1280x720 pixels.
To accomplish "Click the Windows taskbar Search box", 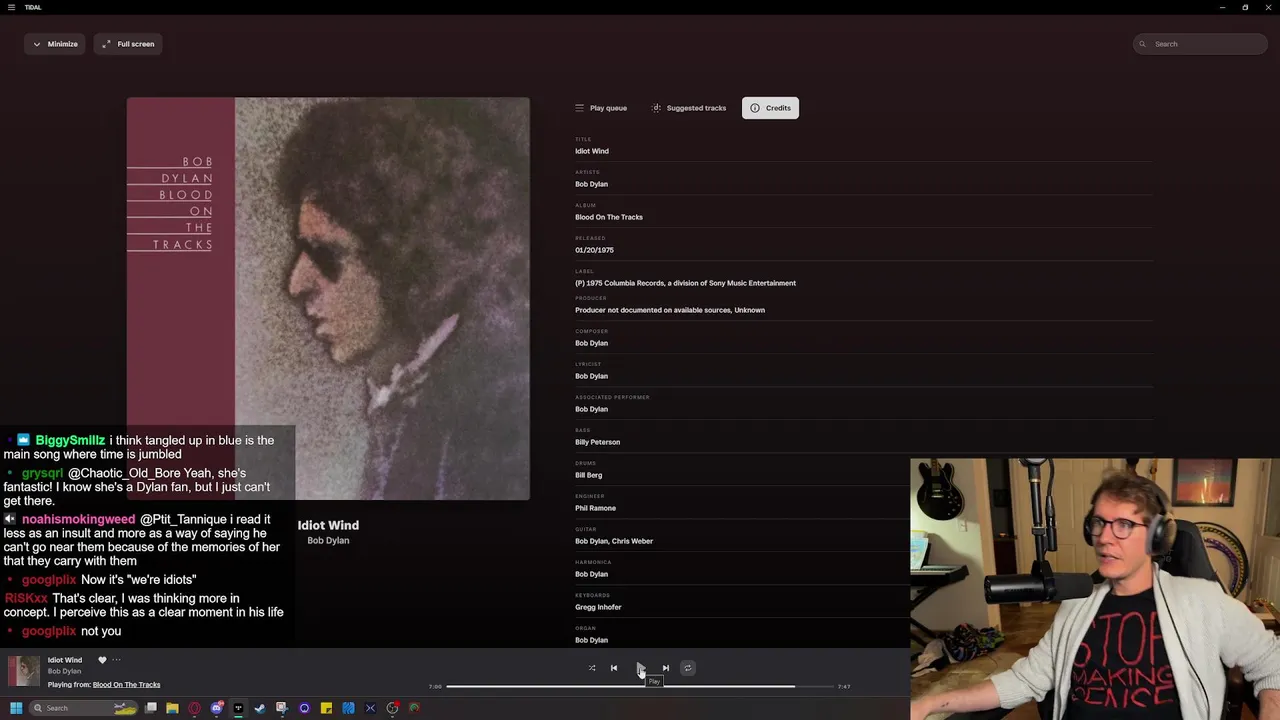I will pos(84,708).
